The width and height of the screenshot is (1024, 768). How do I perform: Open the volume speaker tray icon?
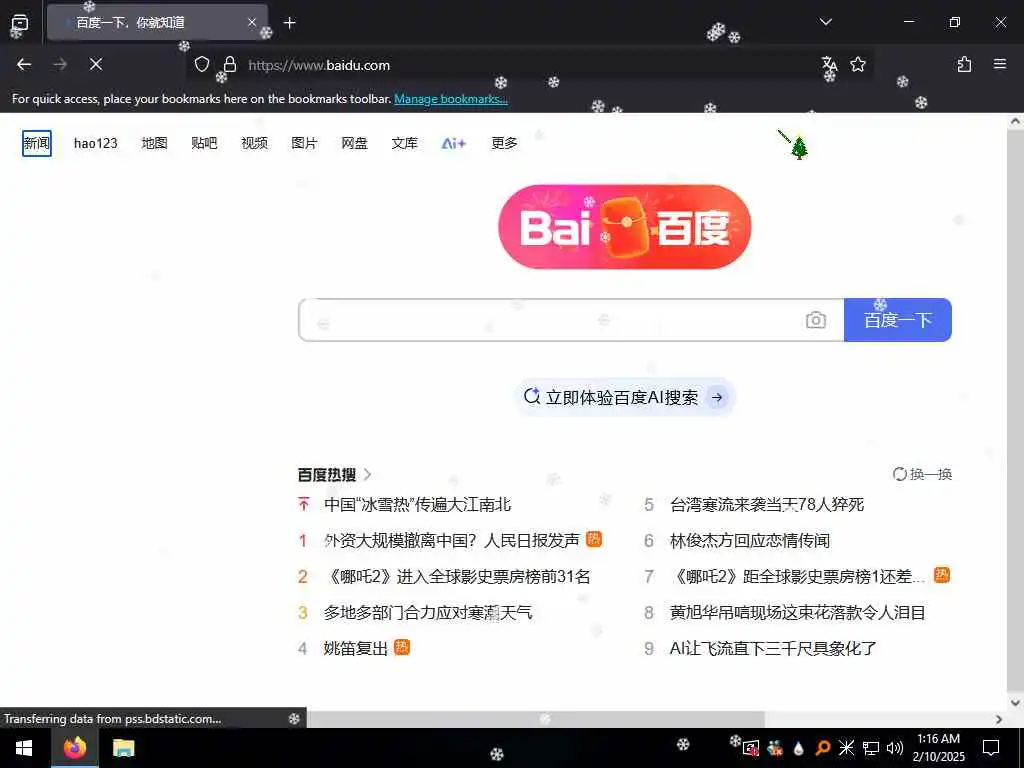pos(895,748)
